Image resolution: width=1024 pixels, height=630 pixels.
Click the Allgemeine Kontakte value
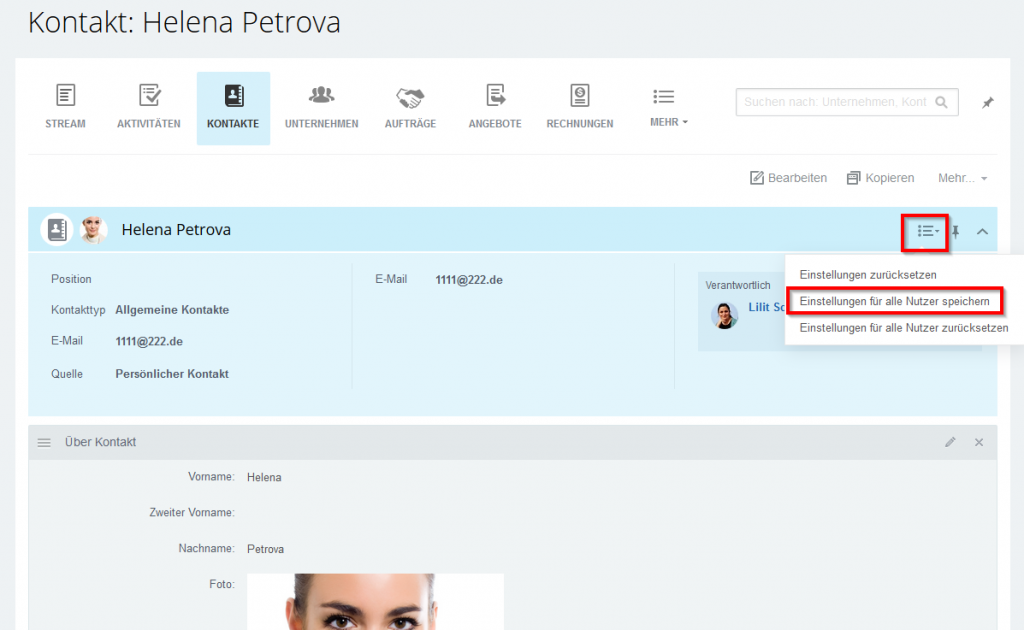point(172,310)
